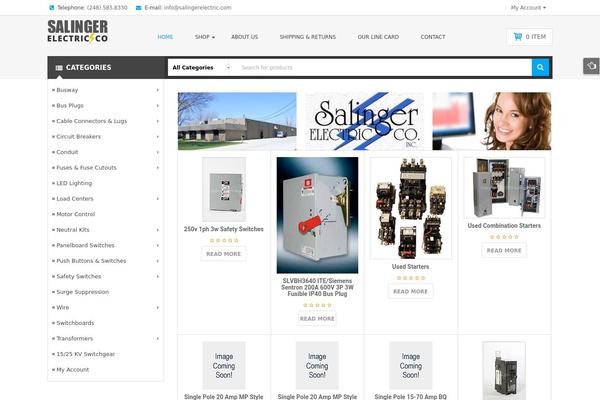Open the My Account dropdown
Image resolution: width=600 pixels, height=400 pixels.
tap(528, 8)
